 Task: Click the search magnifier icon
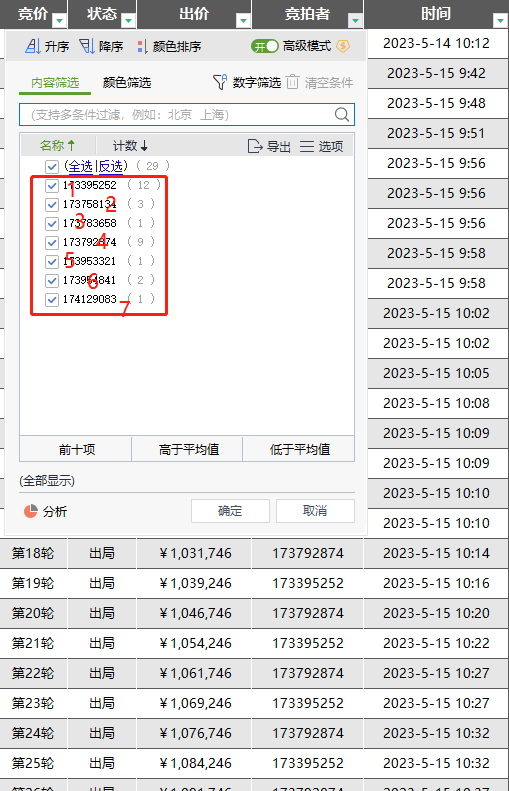[342, 115]
